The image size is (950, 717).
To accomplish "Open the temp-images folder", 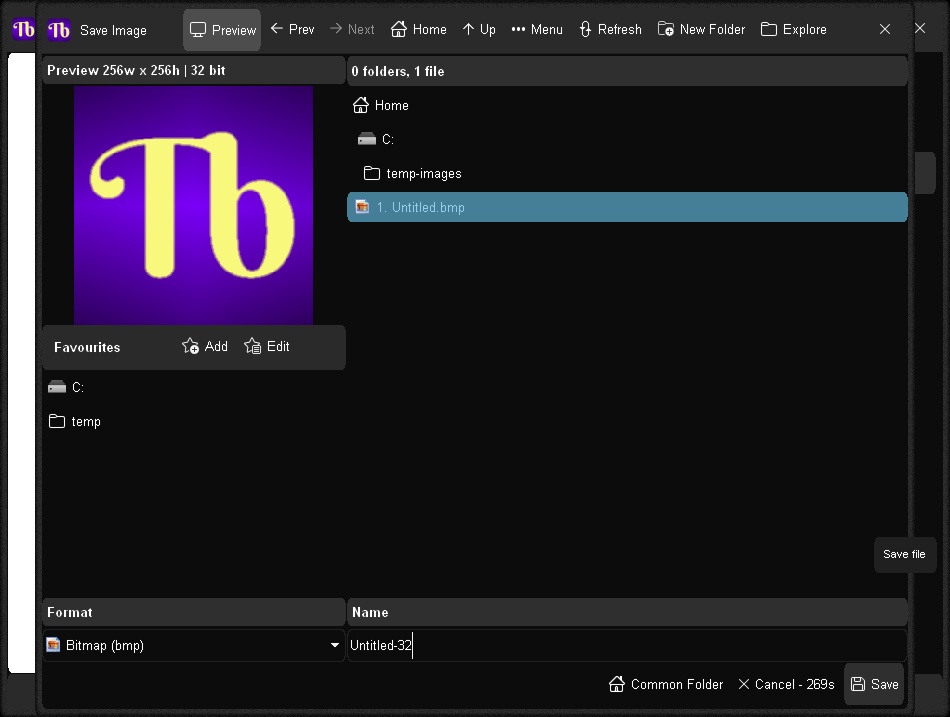I will pyautogui.click(x=627, y=173).
